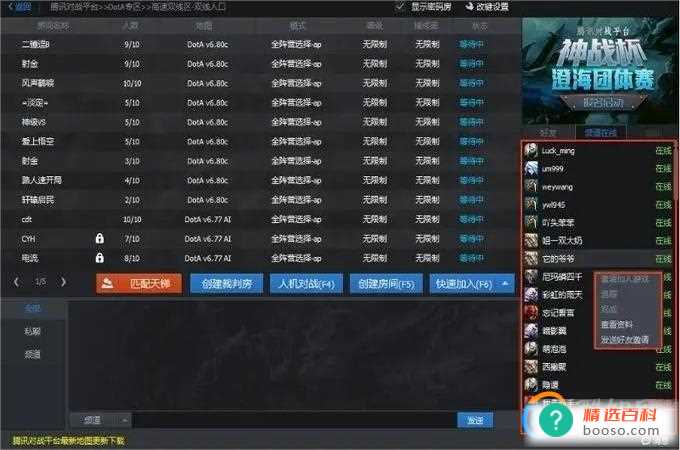
Task: Click the avatar icon beside weywang
Action: coord(530,186)
